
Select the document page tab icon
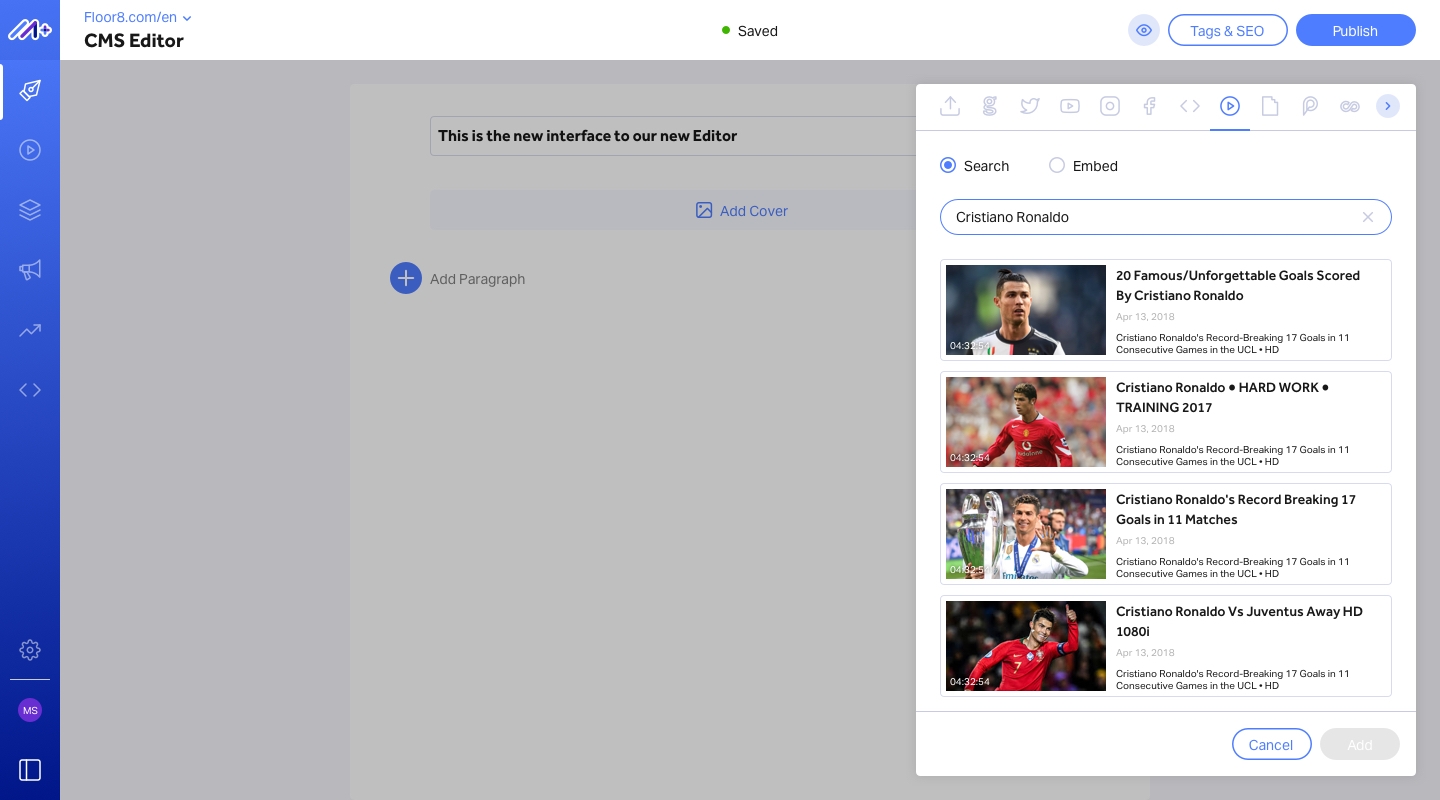(1270, 106)
